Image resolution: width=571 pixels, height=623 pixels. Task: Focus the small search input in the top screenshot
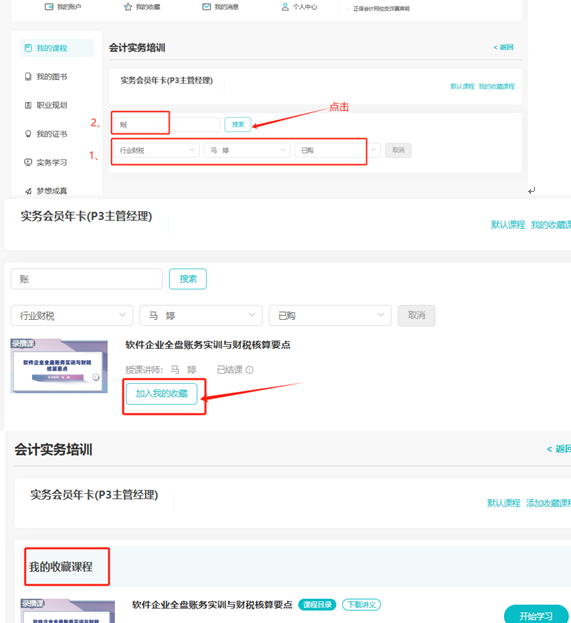tap(166, 124)
